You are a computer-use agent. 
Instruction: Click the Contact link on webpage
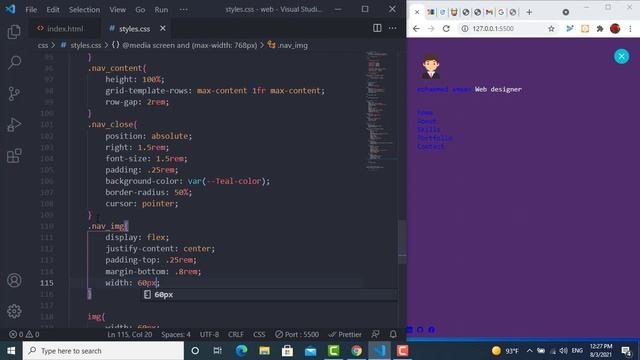coord(431,146)
